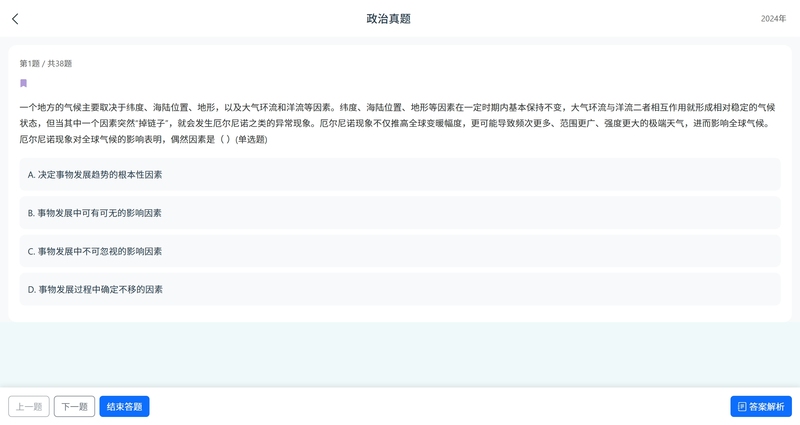Screen dimensions: 800x425
Task: Choose option C 事物发展中不可忽视的影响因素
Action: (400, 251)
